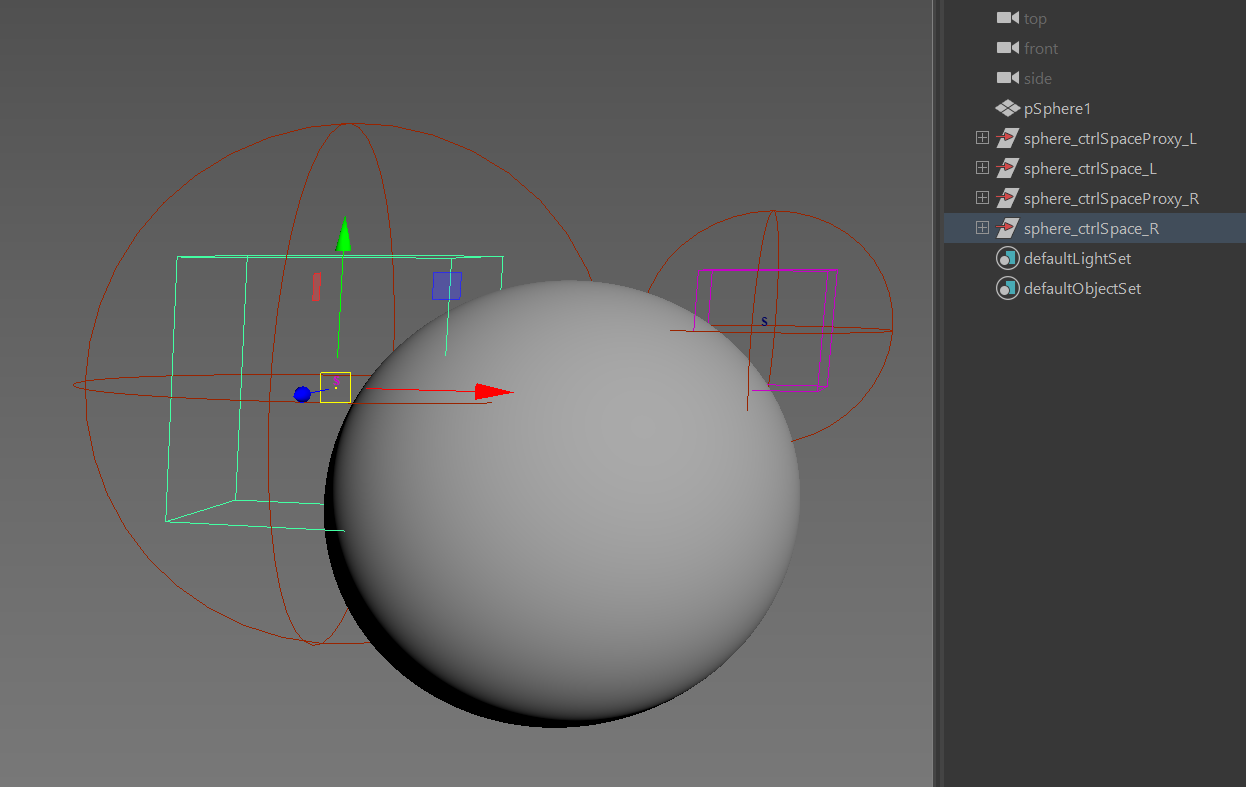
Task: Click the blue plane manipulator handle
Action: click(x=447, y=286)
